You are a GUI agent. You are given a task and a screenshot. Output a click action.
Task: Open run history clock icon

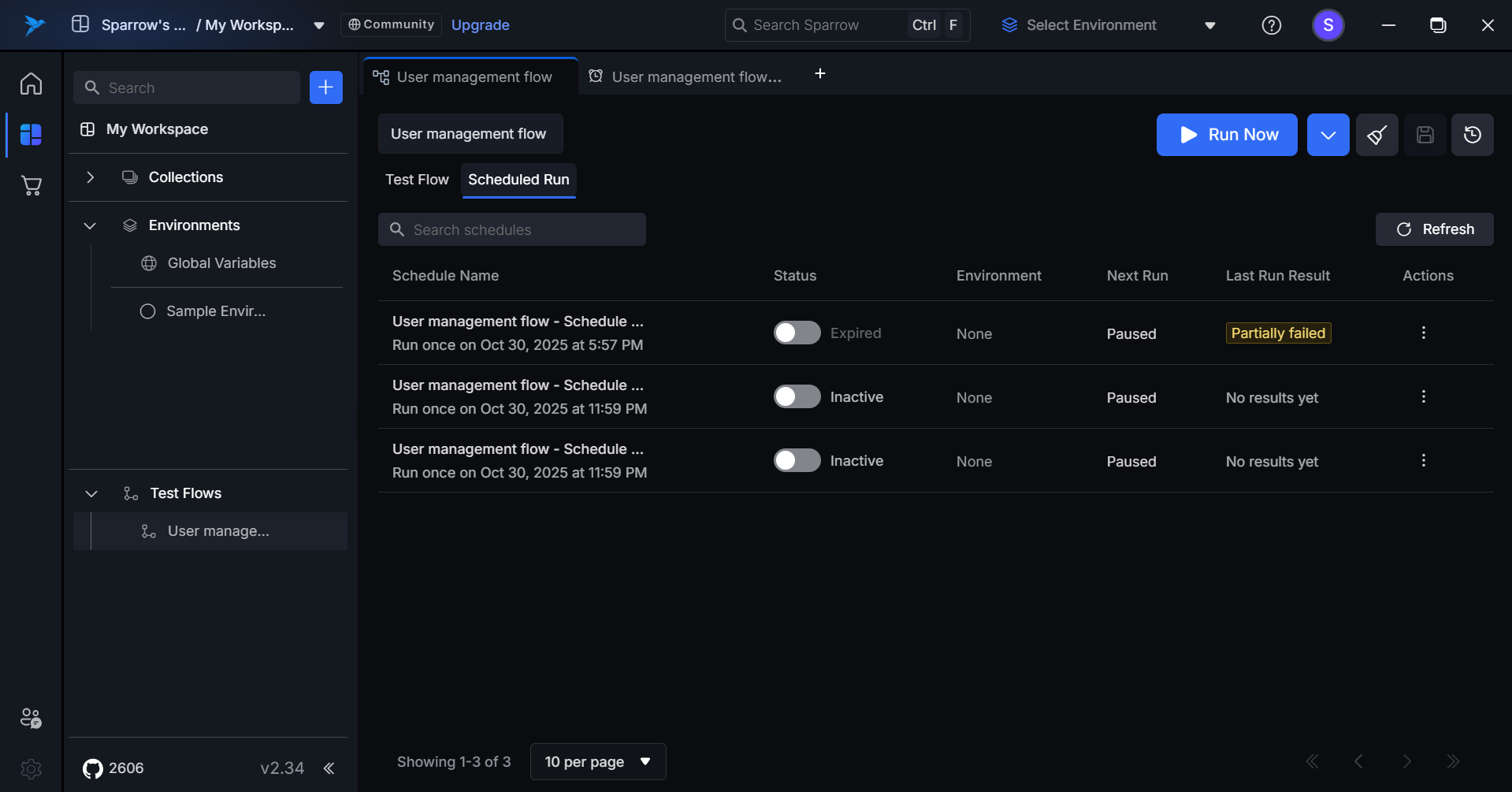coord(1472,135)
